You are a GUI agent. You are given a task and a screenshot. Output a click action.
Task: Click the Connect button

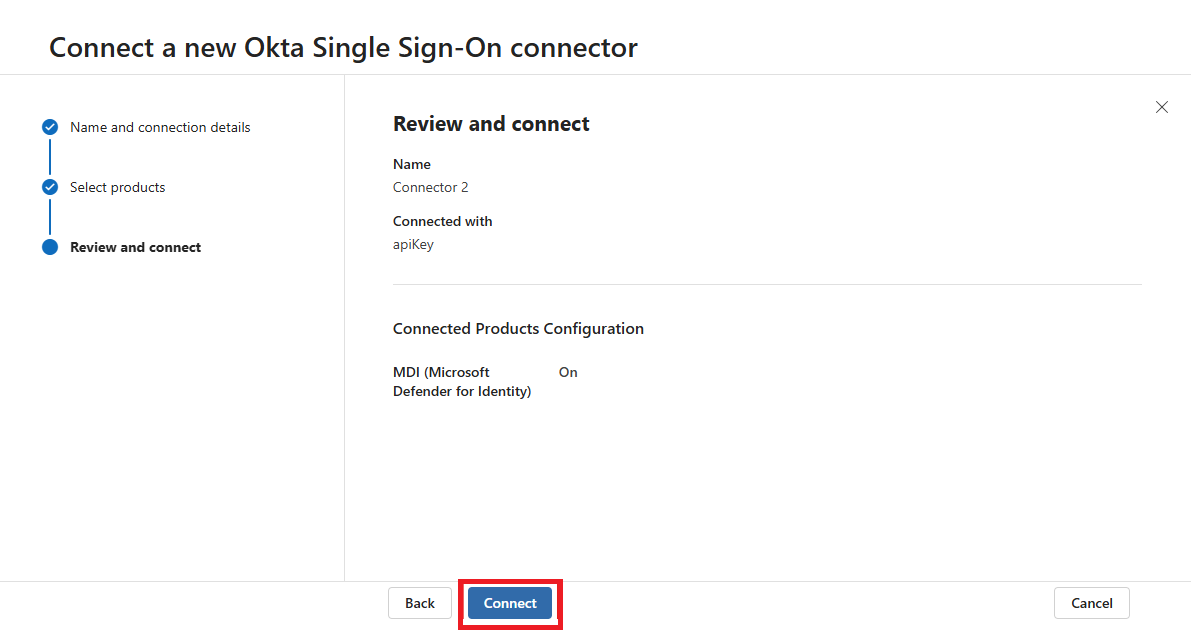click(x=510, y=603)
